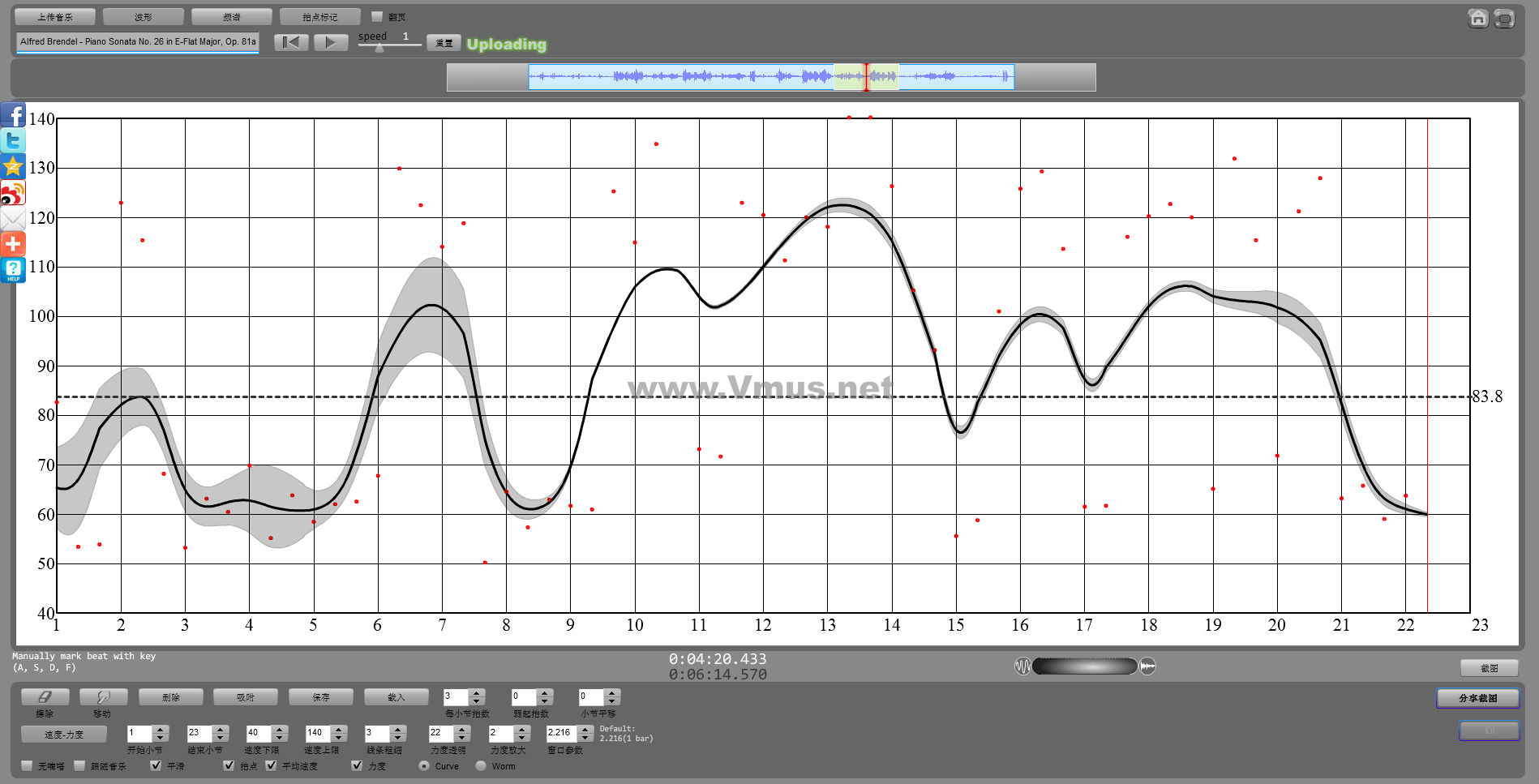Decrease the 窗口参数 window parameter stepper
This screenshot has width=1539, height=784.
(x=585, y=737)
